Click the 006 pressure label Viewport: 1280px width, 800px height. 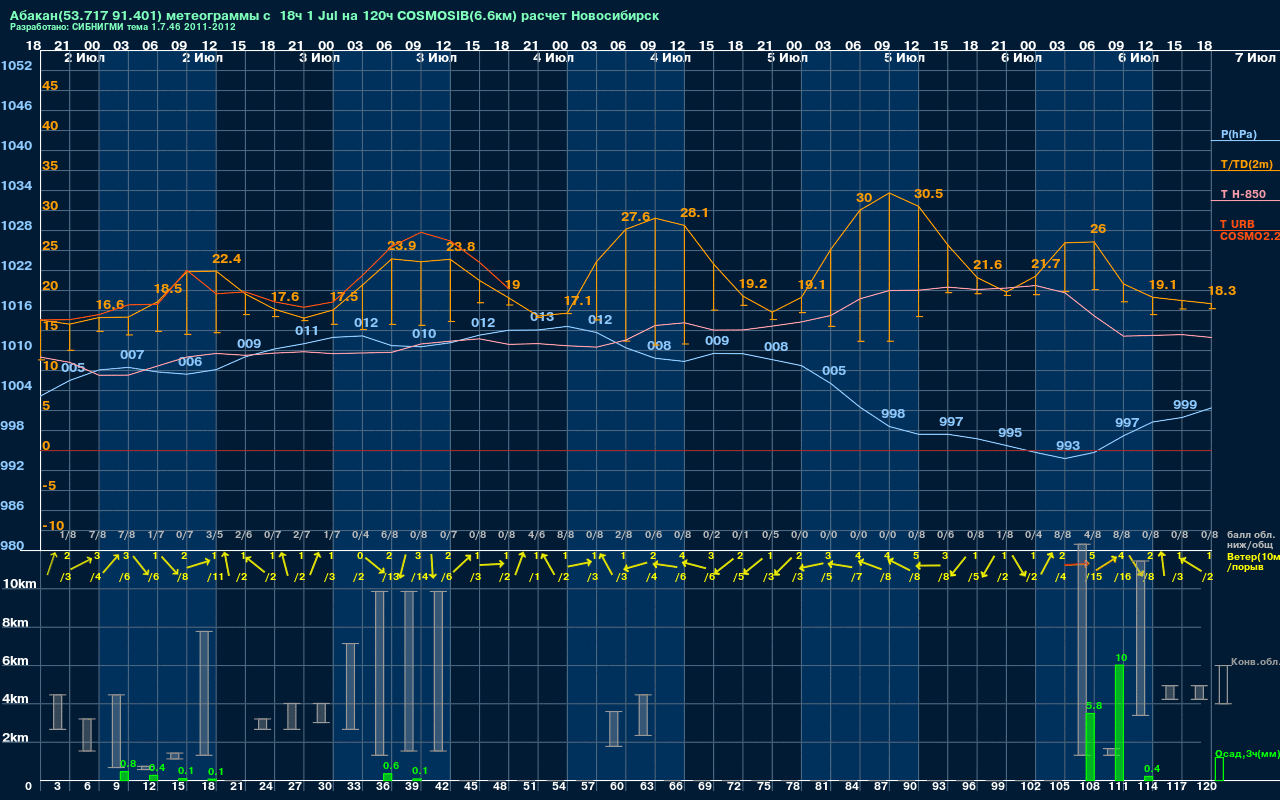click(190, 362)
